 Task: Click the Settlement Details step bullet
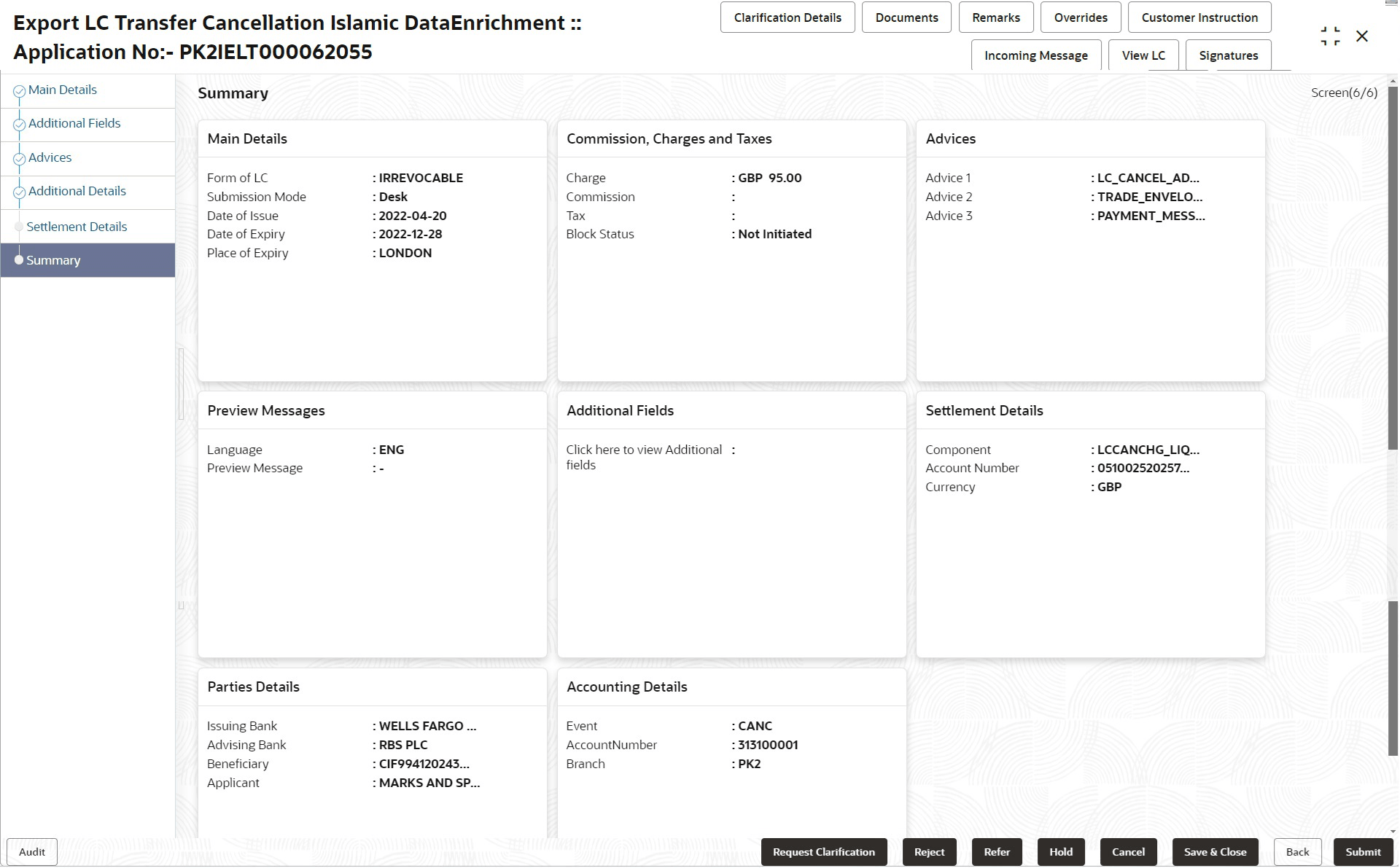19,227
